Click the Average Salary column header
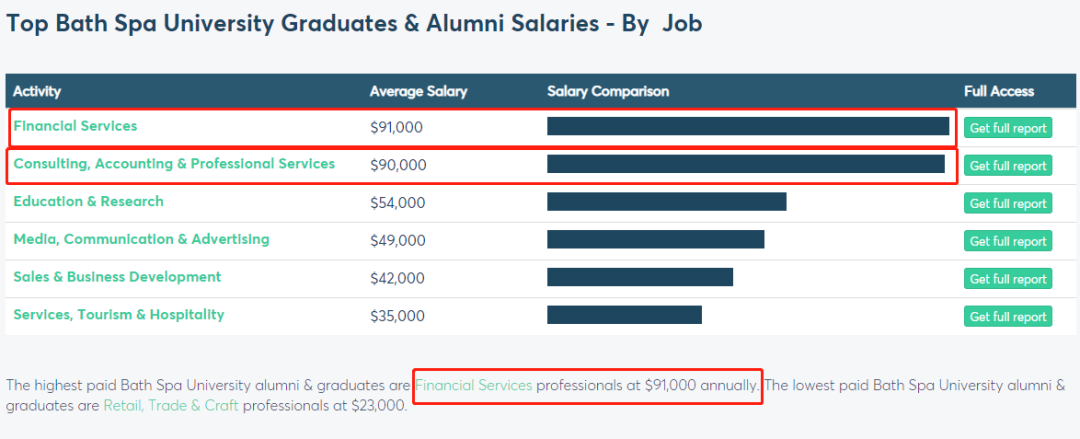Screen dimensions: 1080x439 418,91
